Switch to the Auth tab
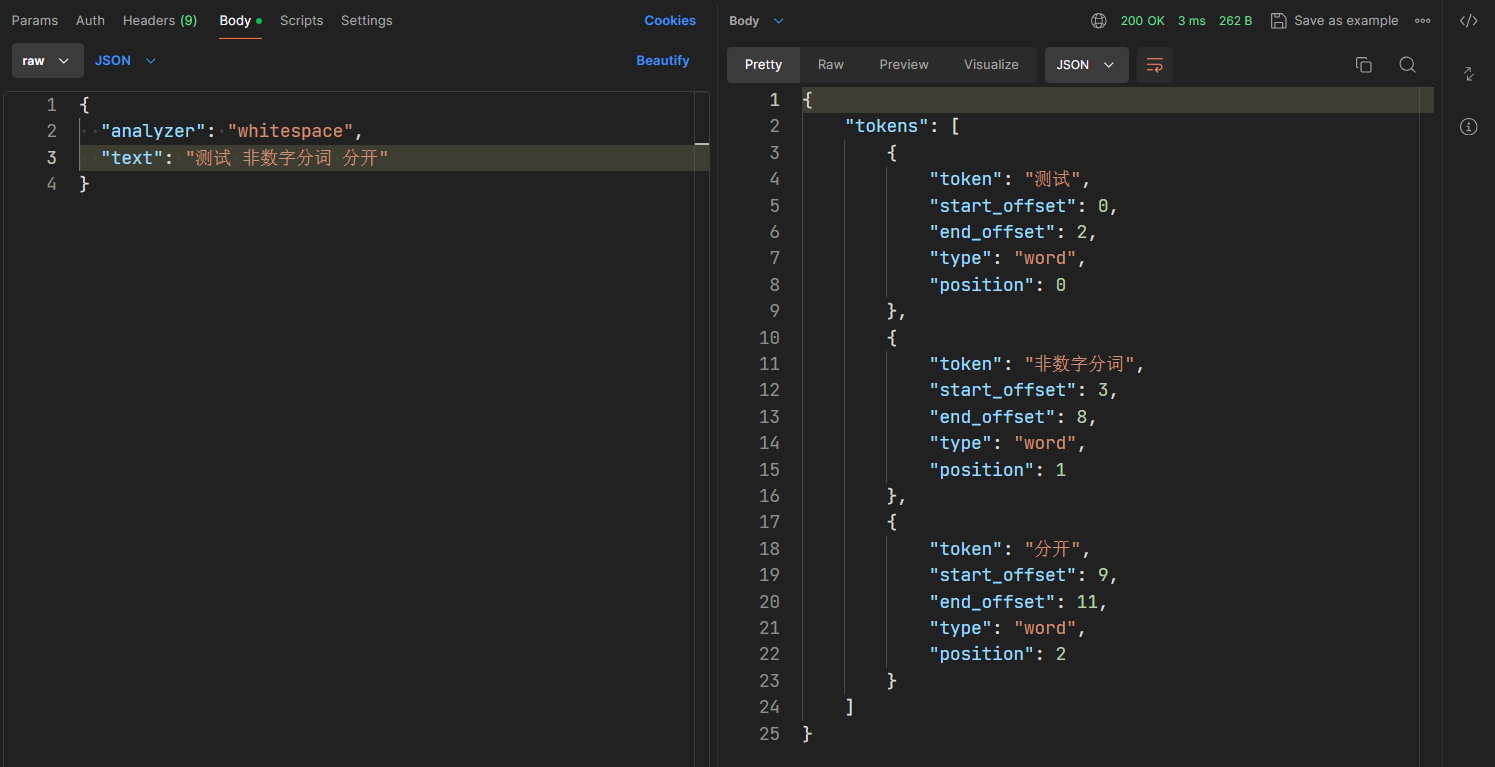 point(90,20)
